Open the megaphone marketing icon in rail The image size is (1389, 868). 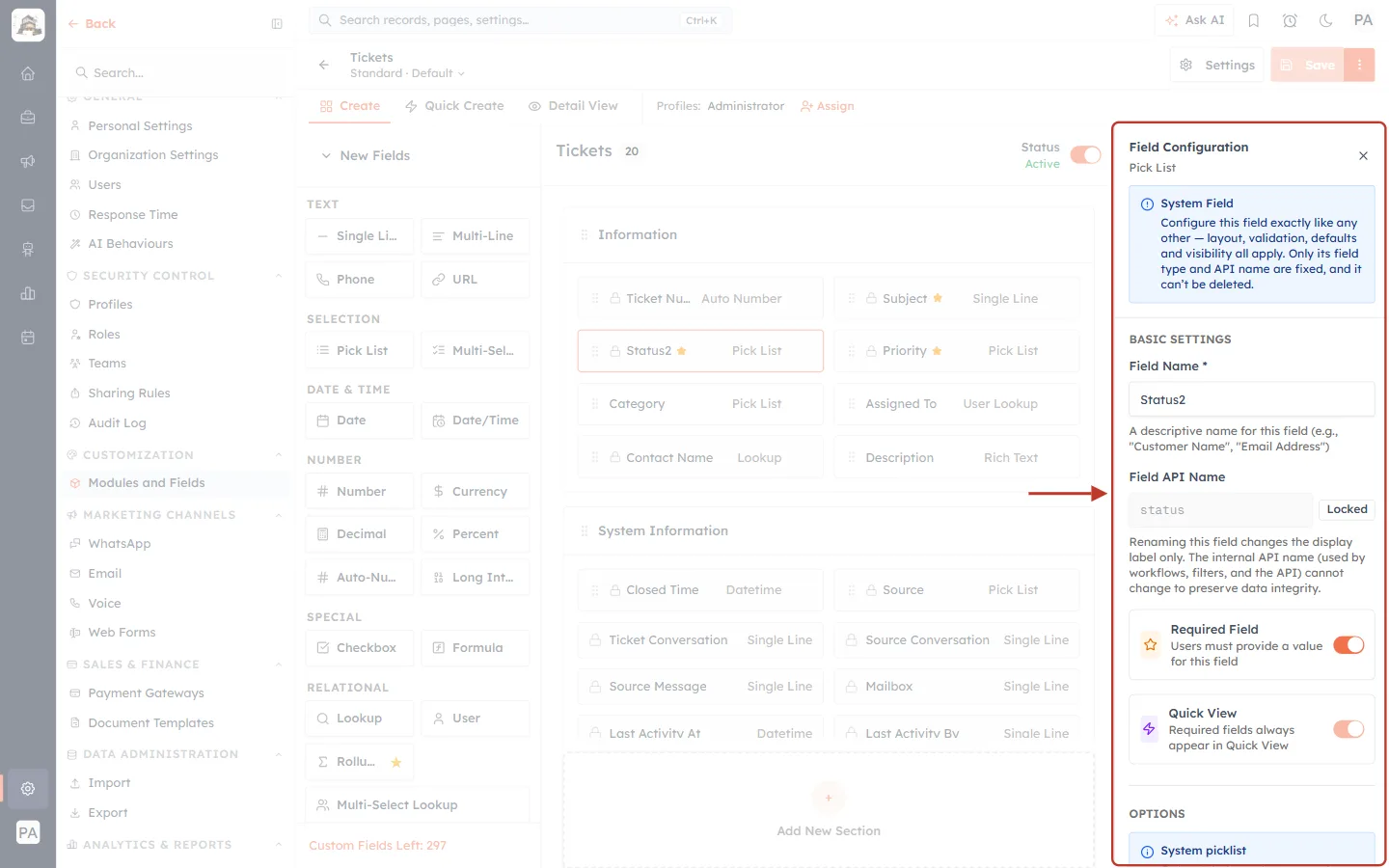[28, 161]
